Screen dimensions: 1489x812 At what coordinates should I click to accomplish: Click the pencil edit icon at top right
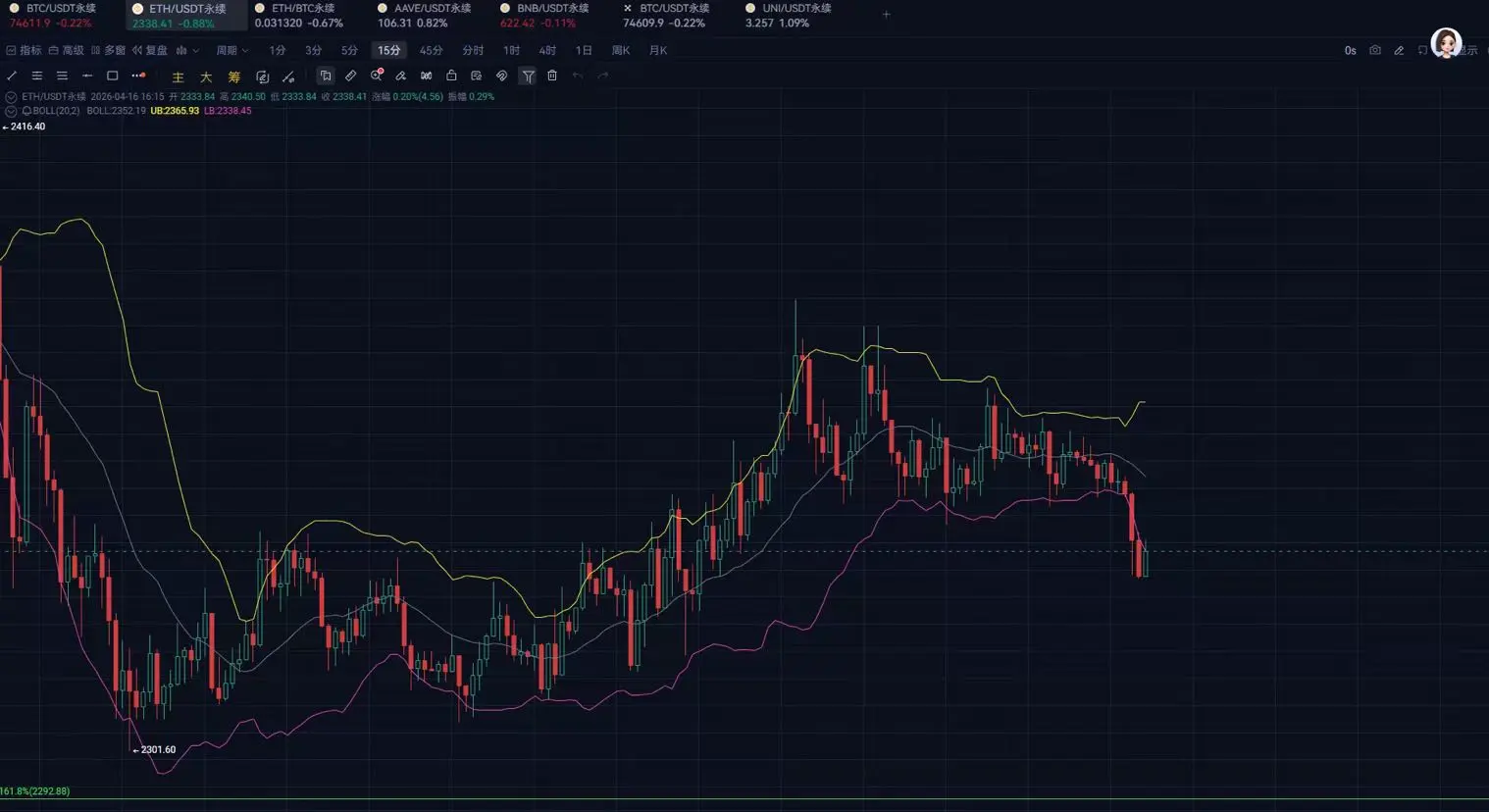(1400, 50)
